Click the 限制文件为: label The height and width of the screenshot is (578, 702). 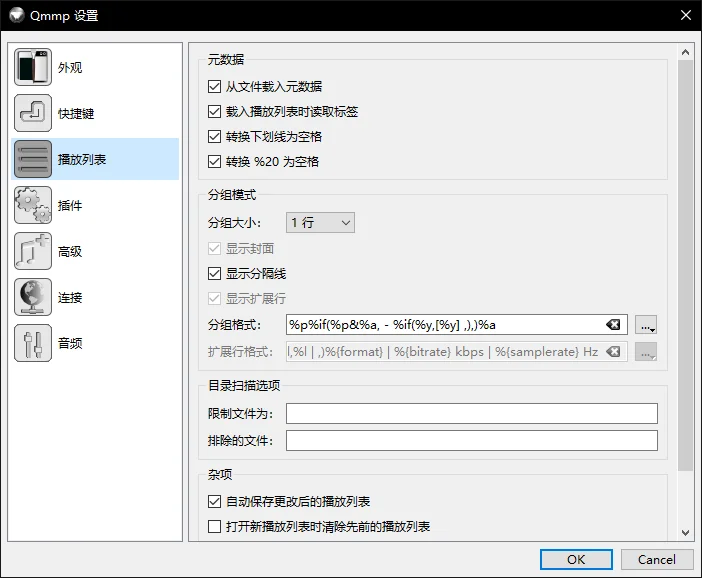click(240, 414)
